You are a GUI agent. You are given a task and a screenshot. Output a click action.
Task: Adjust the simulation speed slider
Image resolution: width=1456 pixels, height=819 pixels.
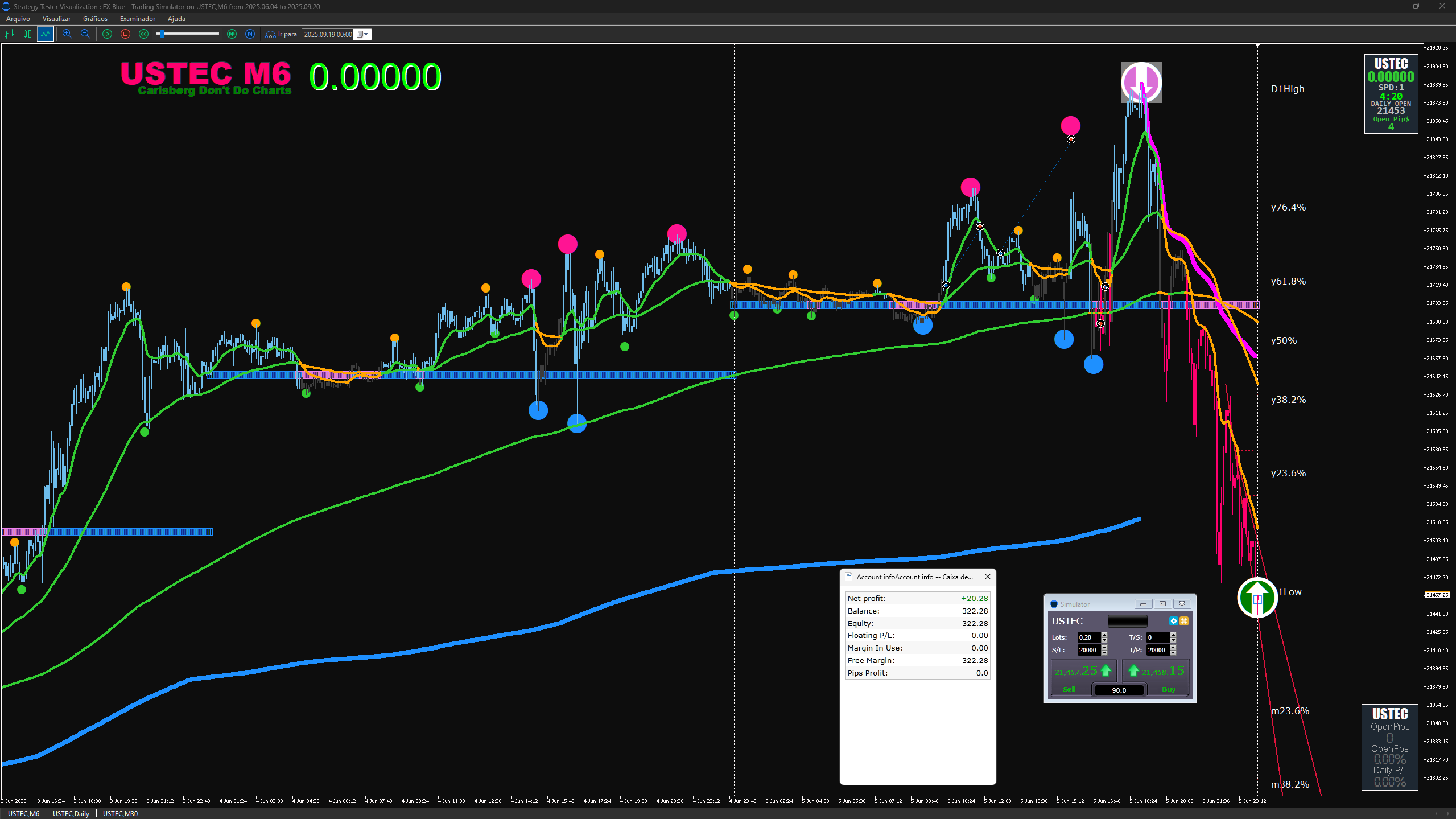[162, 34]
